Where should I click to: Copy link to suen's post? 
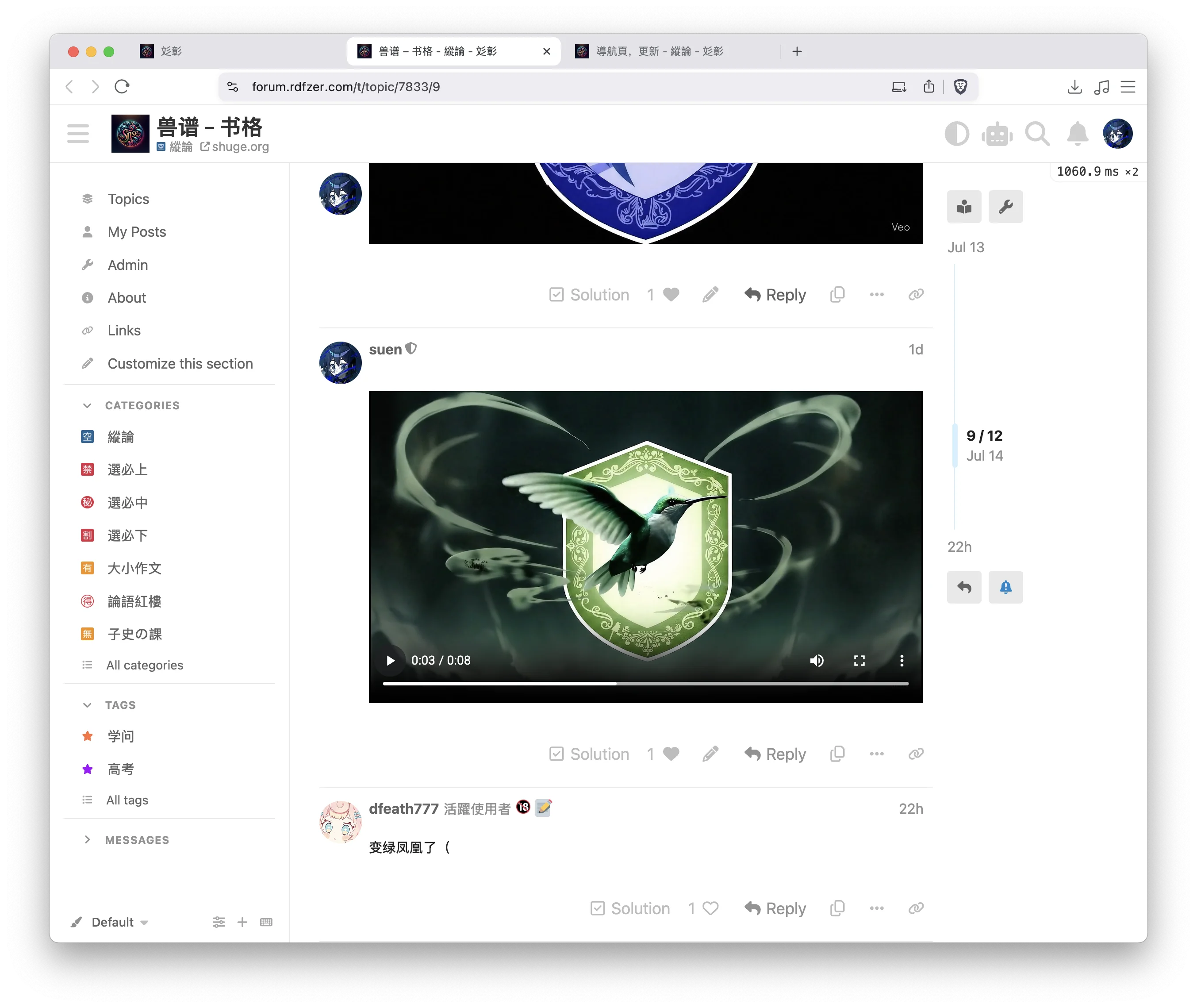[x=916, y=754]
